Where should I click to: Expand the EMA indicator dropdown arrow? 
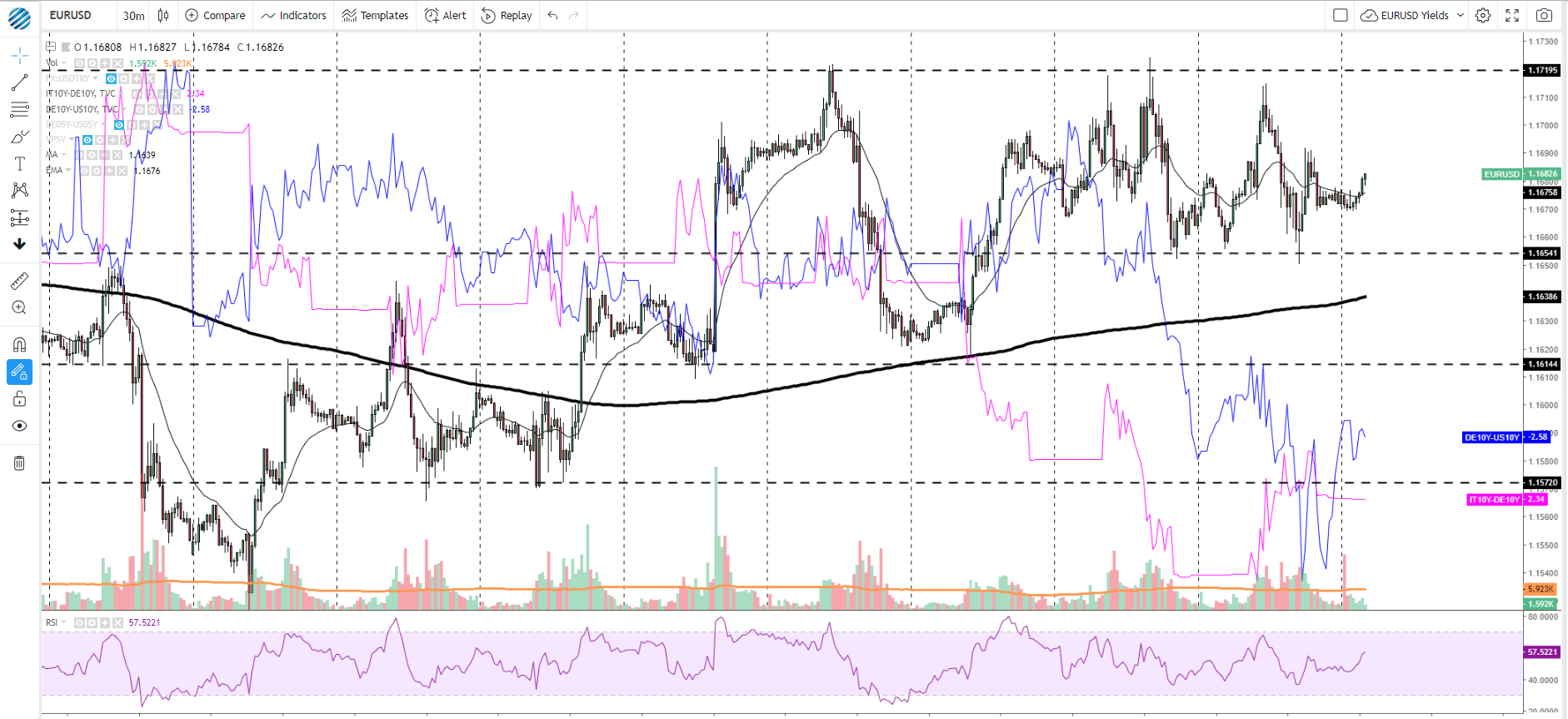click(68, 170)
